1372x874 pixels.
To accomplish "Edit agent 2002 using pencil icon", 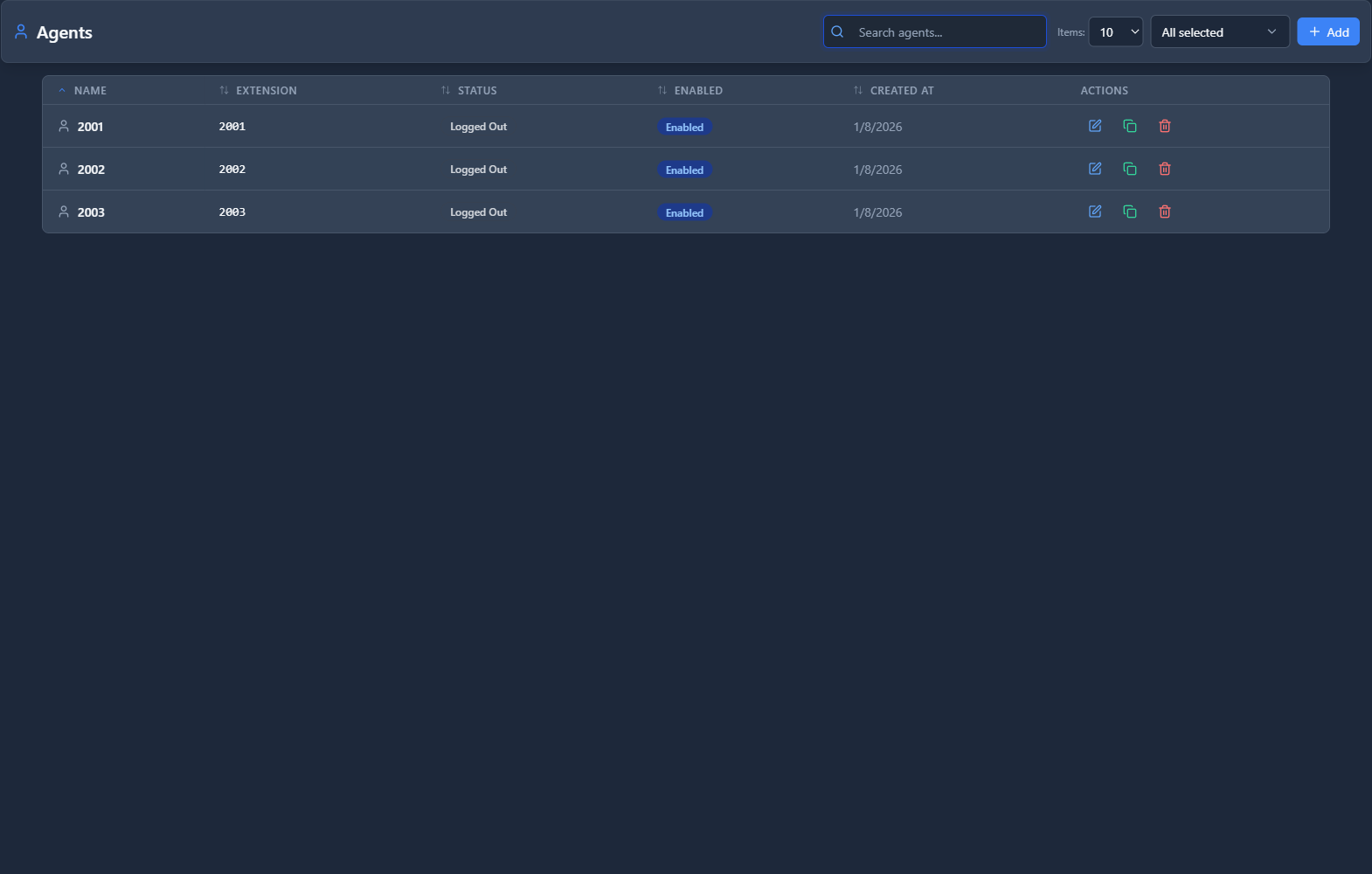I will [x=1094, y=169].
